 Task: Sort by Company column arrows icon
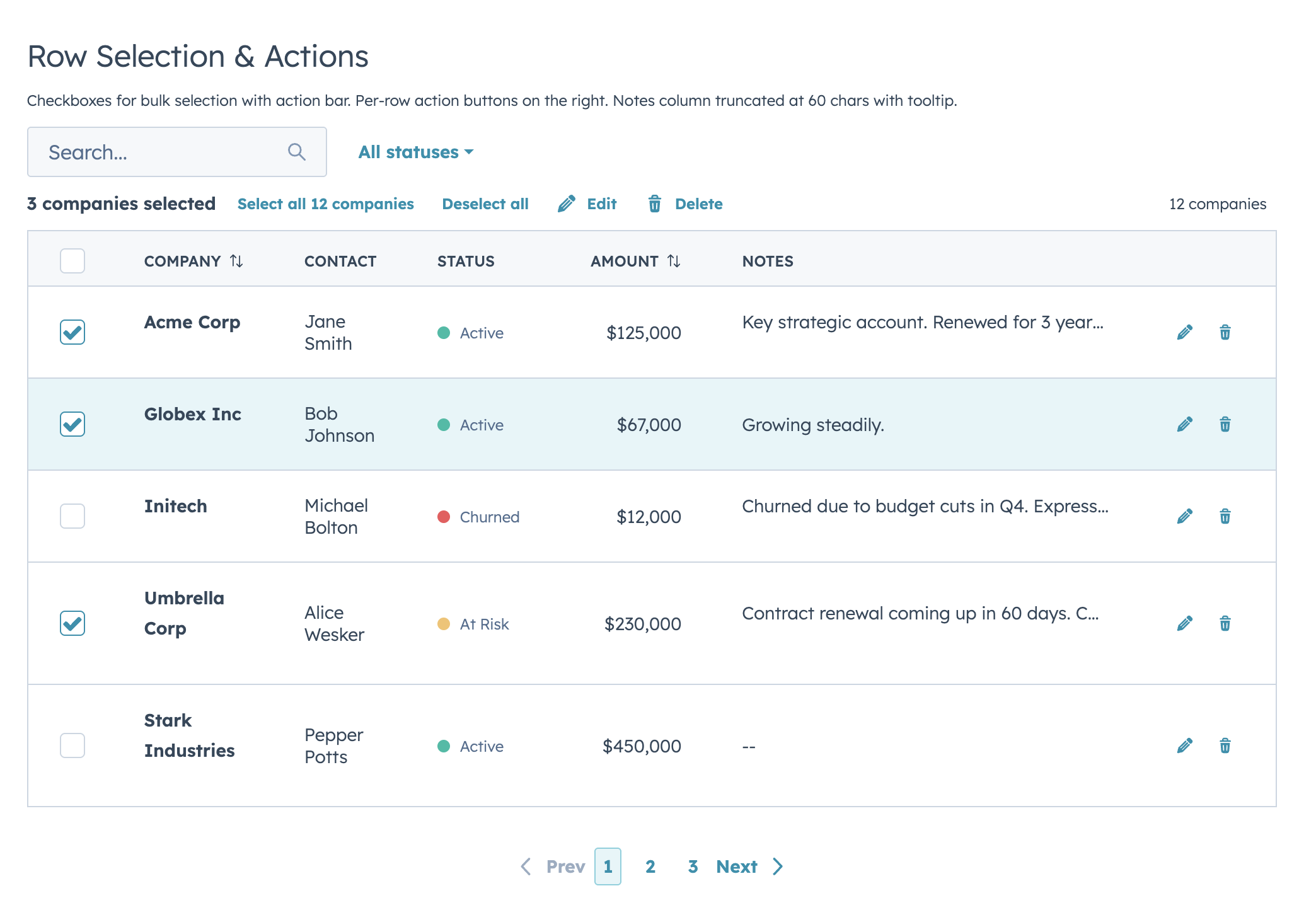click(x=236, y=261)
